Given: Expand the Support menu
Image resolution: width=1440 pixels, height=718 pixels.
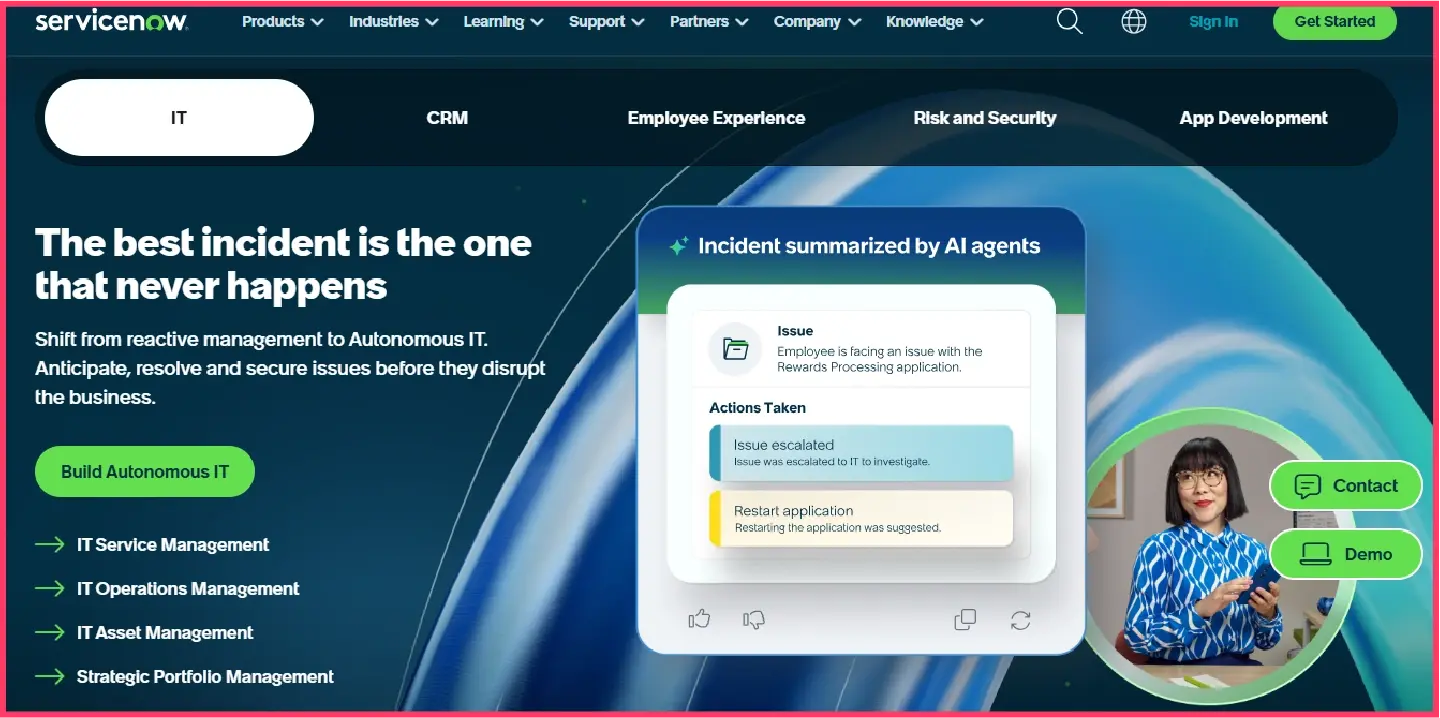Looking at the screenshot, I should (x=609, y=21).
